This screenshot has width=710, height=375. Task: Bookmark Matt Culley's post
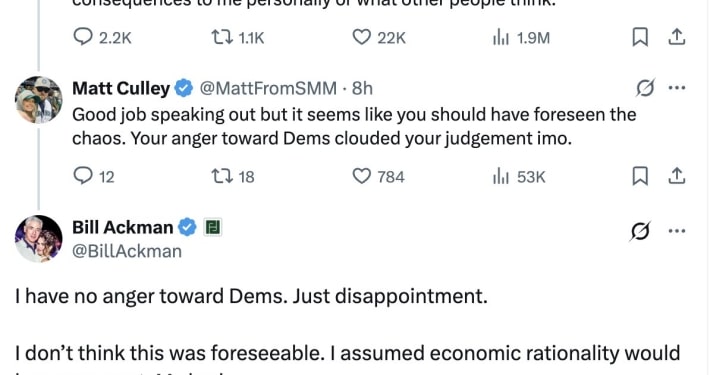click(x=640, y=176)
